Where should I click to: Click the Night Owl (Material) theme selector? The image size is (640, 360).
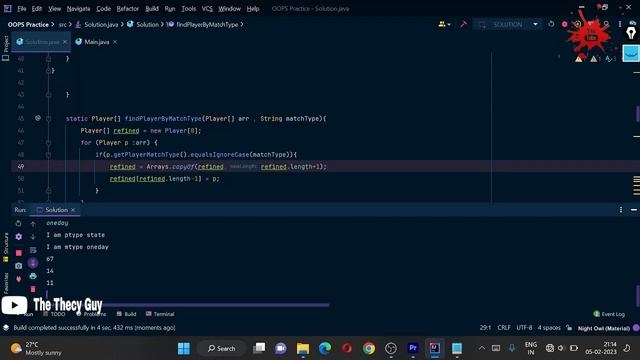tap(604, 328)
